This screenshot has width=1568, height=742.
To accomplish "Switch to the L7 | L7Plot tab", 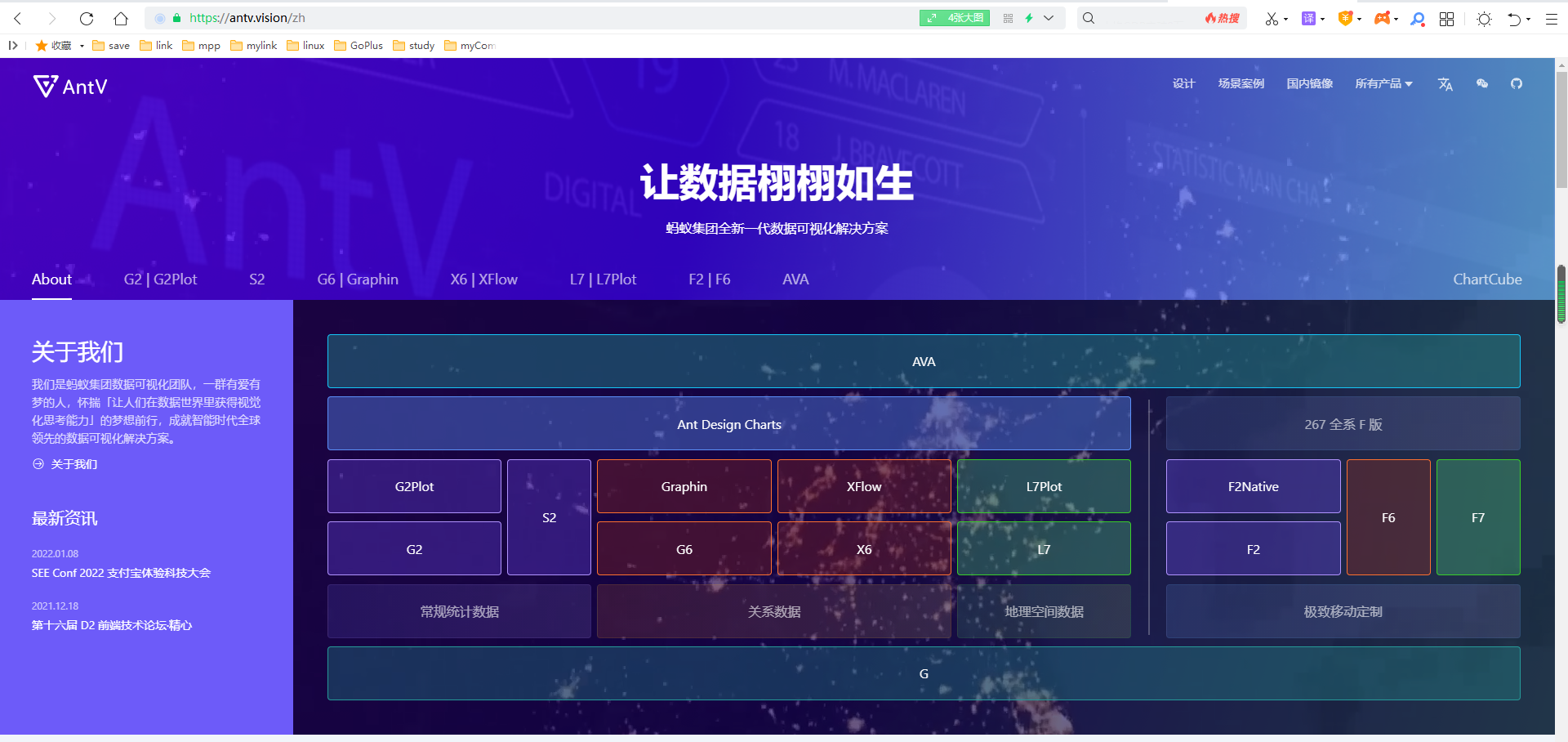I will [x=603, y=279].
